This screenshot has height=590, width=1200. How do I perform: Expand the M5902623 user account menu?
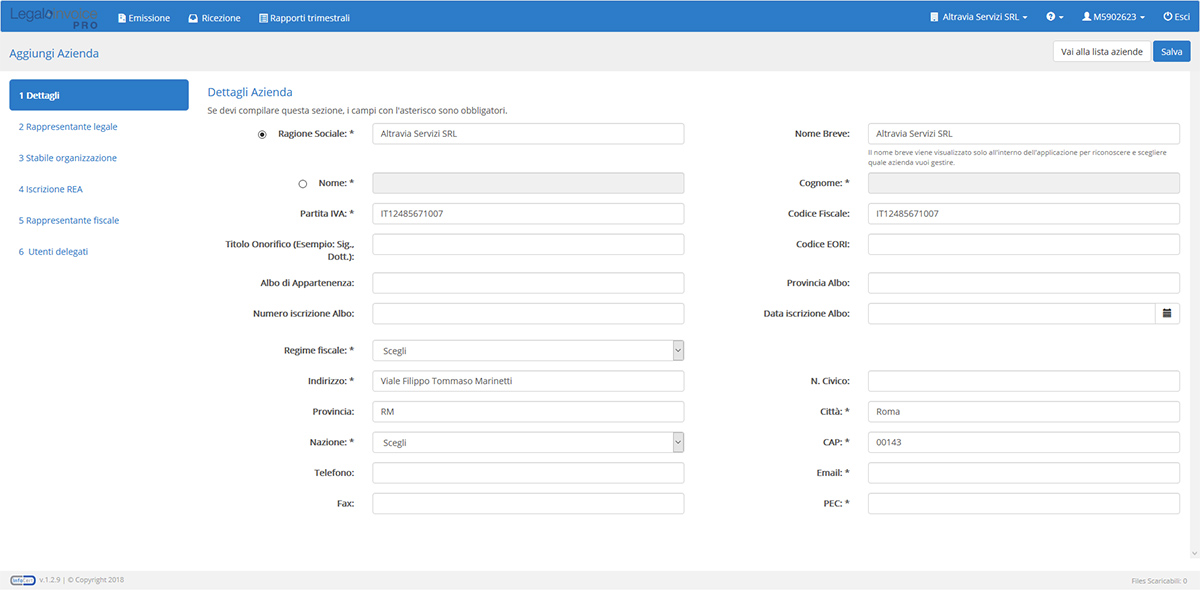1113,18
